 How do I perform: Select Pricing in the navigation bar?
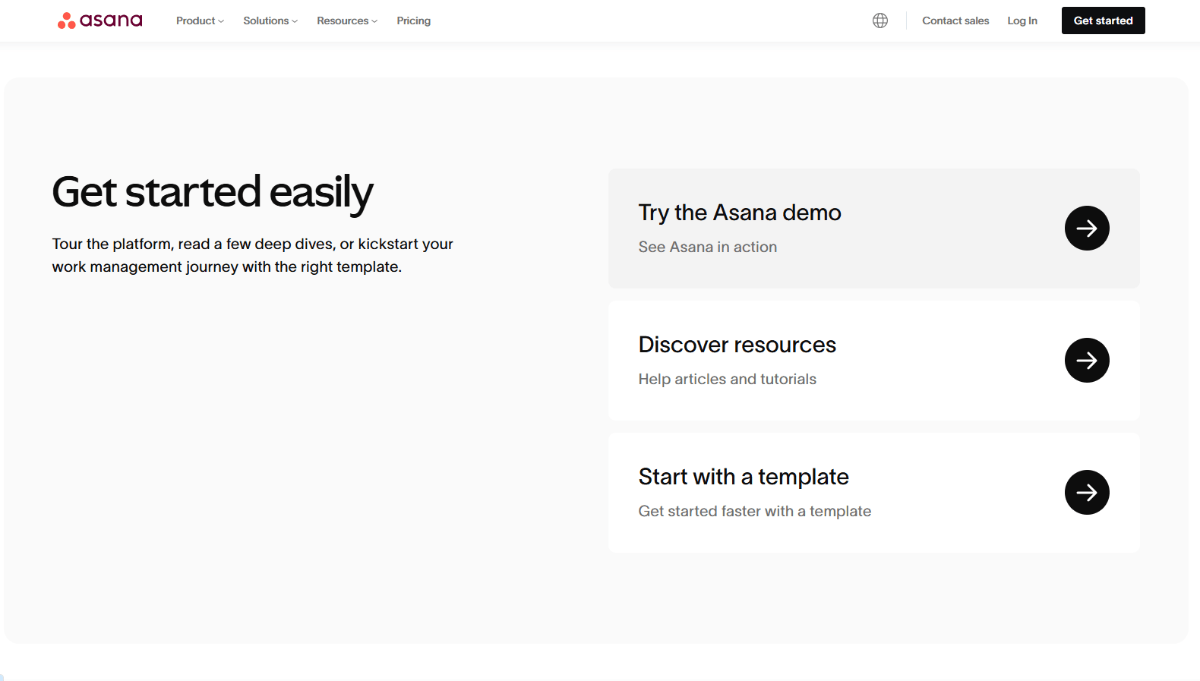coord(413,20)
